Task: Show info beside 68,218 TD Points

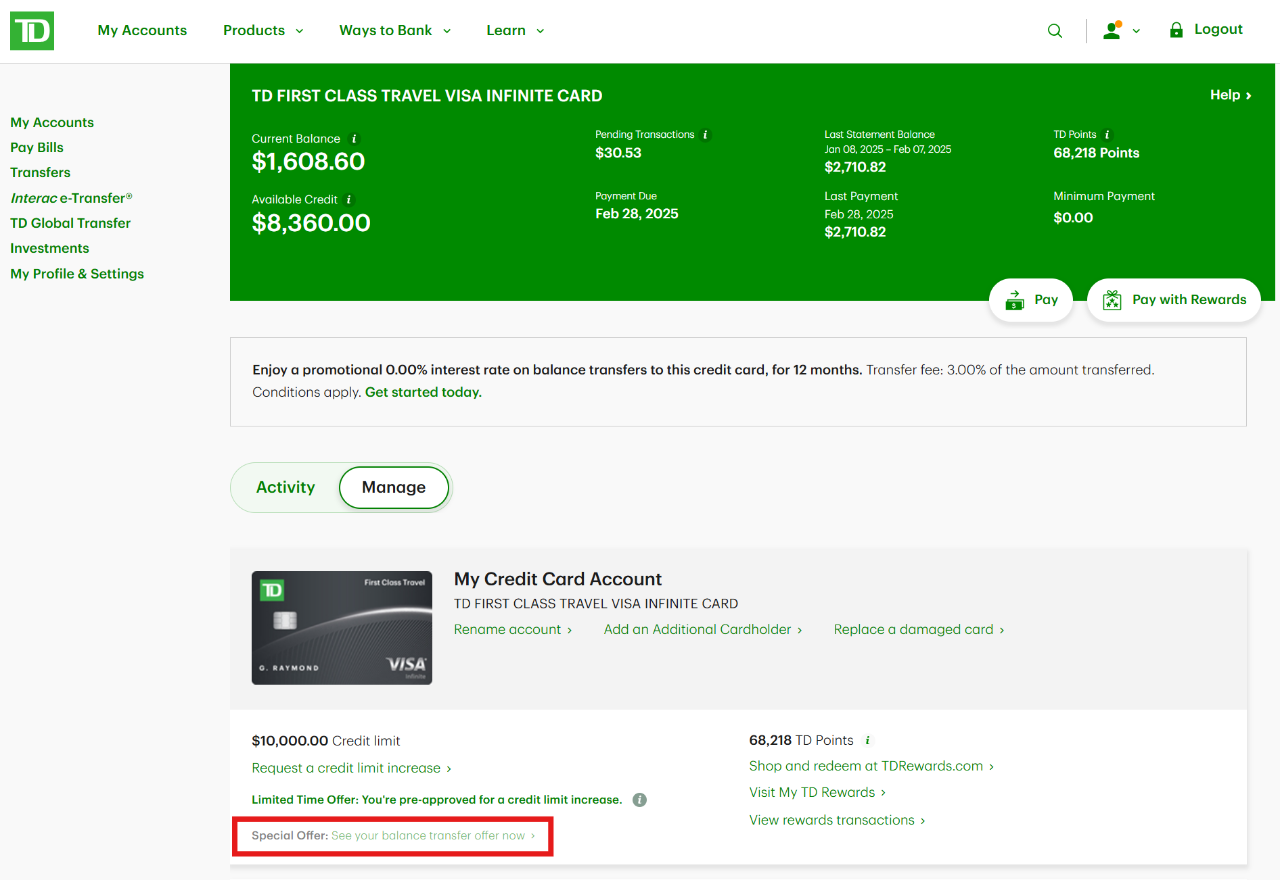Action: [868, 741]
